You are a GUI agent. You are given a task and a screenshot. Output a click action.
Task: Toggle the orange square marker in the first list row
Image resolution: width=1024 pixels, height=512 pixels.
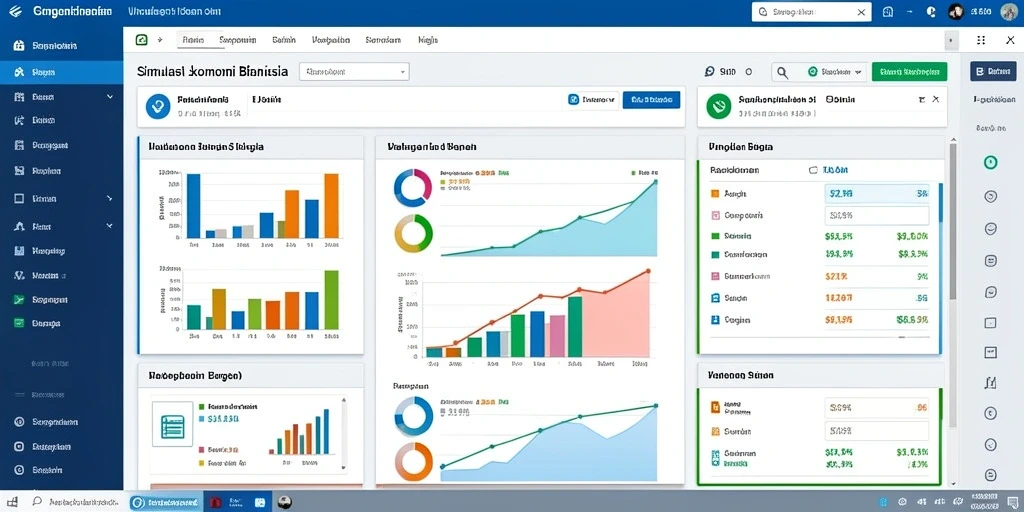[714, 194]
